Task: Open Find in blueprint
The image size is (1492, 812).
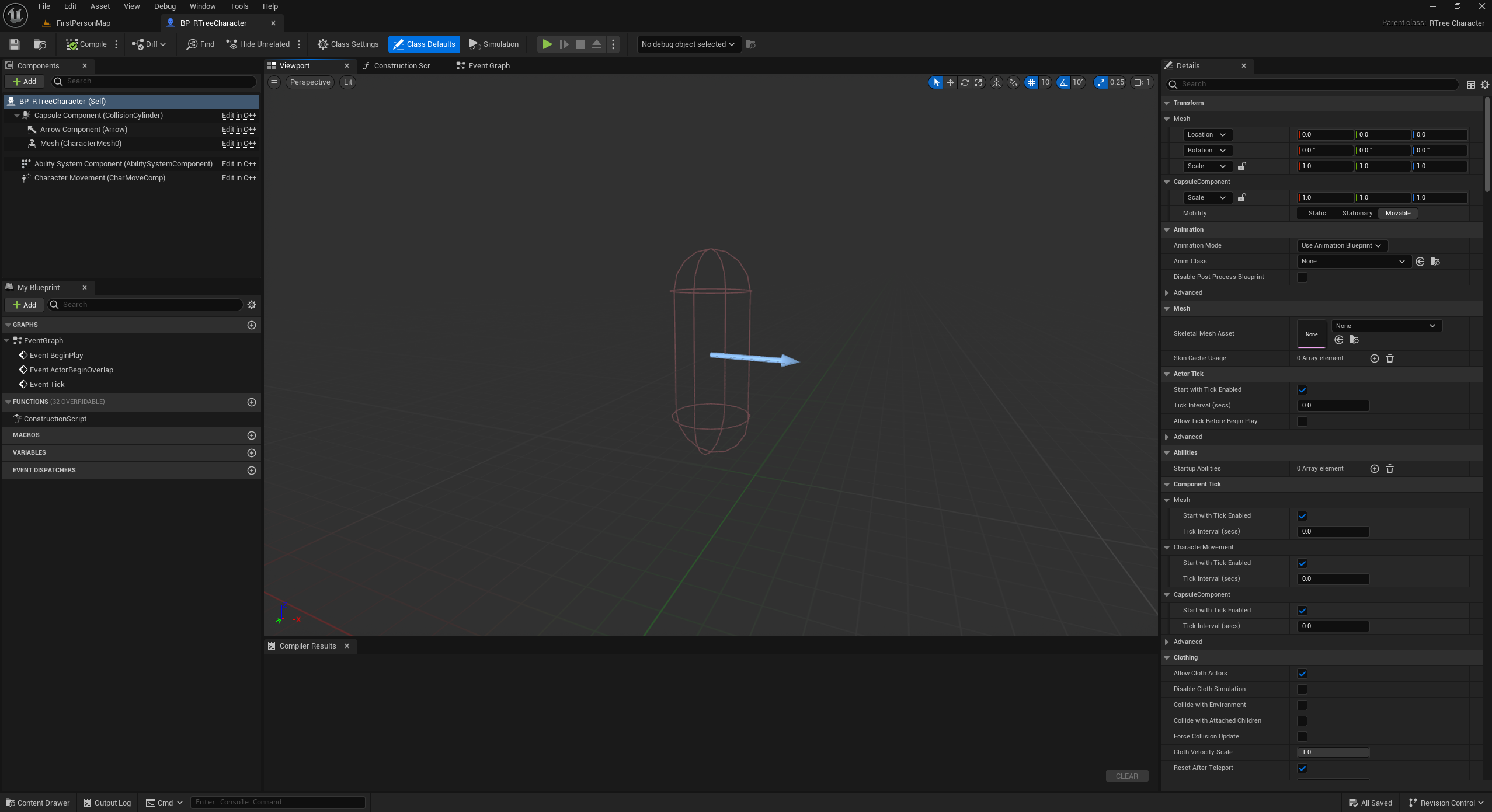Action: pyautogui.click(x=200, y=44)
